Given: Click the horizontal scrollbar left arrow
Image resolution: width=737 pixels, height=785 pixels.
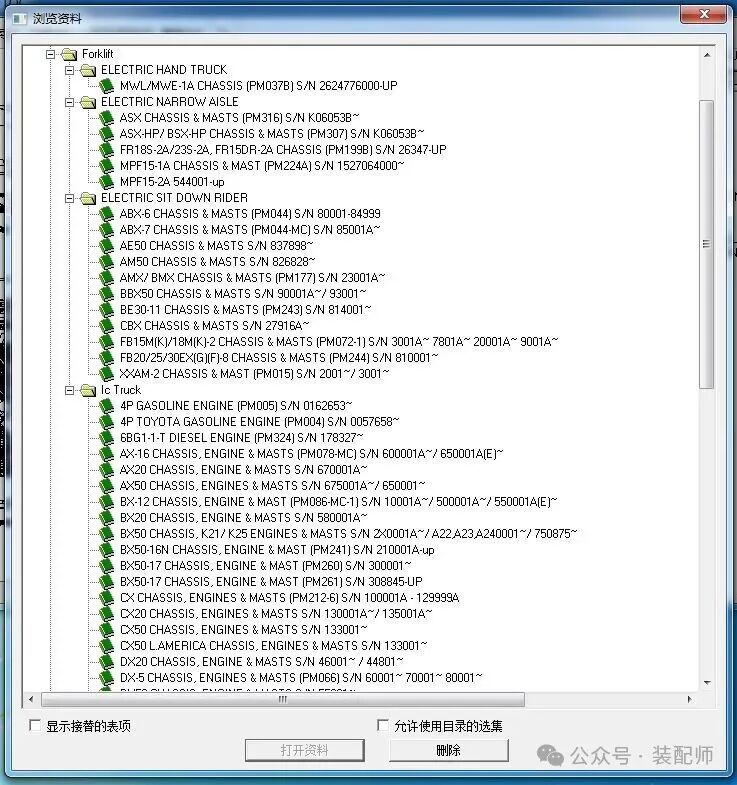Looking at the screenshot, I should [31, 699].
